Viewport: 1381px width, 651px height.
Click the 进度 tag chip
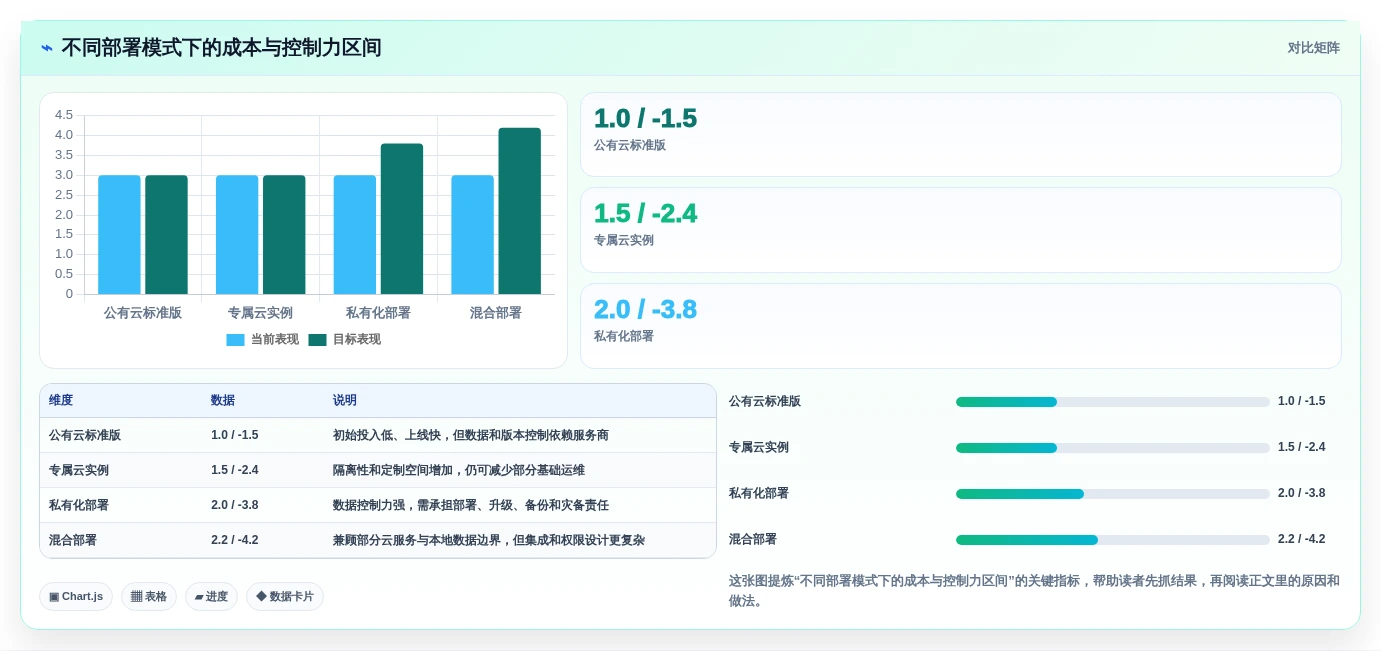211,597
